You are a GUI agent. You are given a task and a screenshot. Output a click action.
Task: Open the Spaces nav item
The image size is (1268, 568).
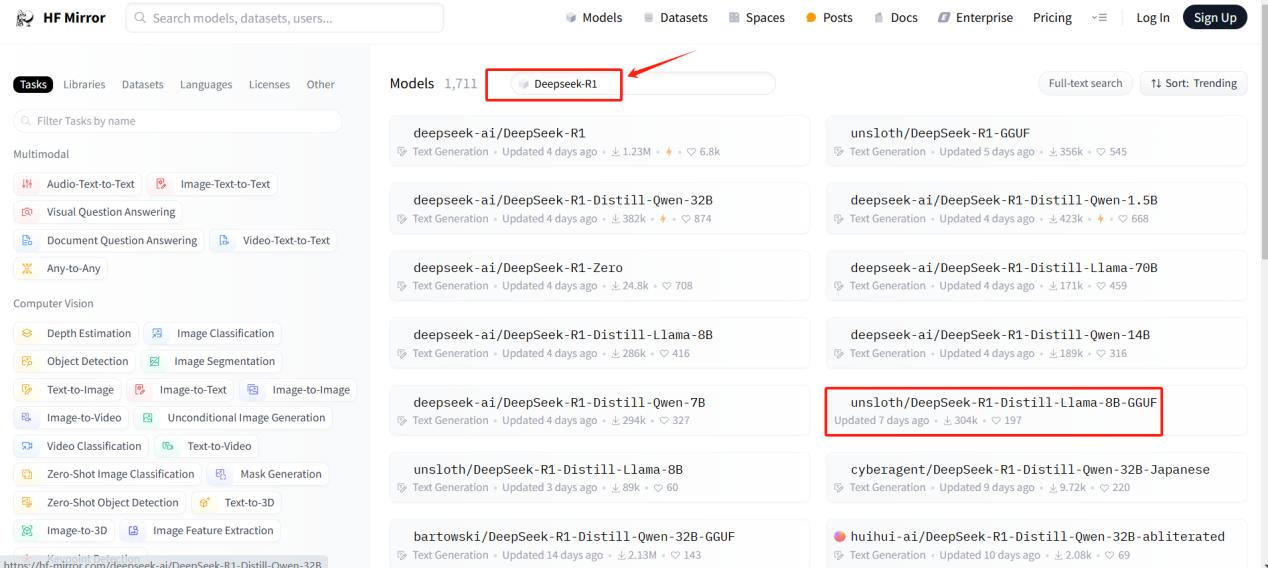click(x=756, y=17)
